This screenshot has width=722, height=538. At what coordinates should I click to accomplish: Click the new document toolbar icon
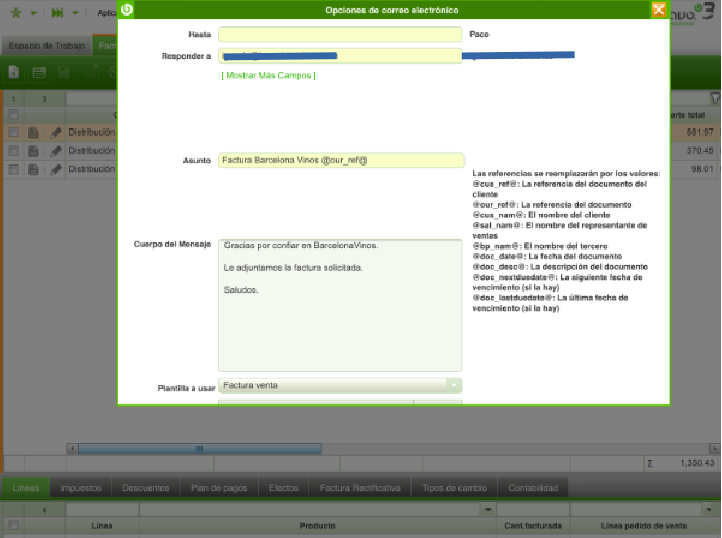(x=14, y=72)
